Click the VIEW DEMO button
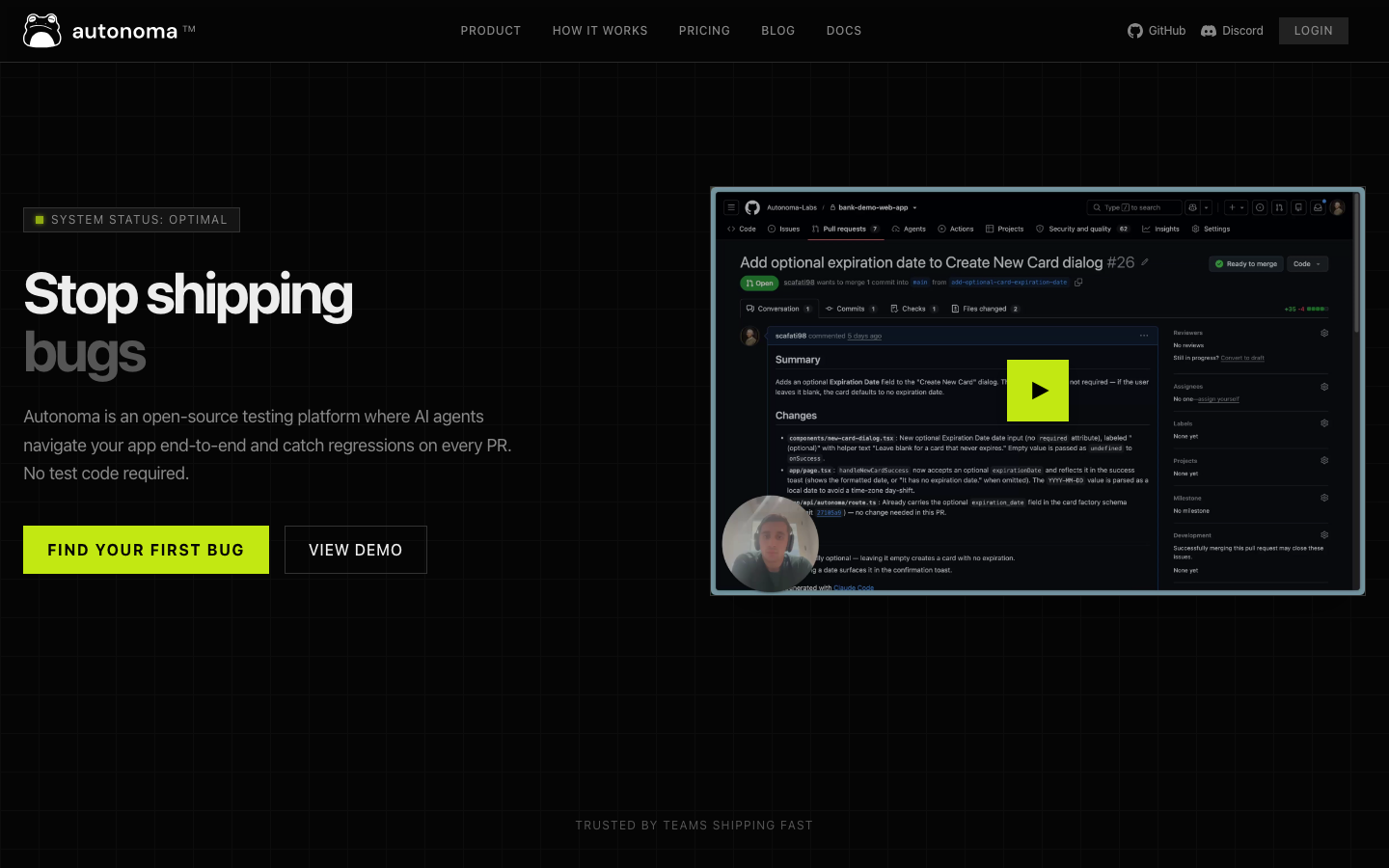The image size is (1389, 868). [356, 550]
